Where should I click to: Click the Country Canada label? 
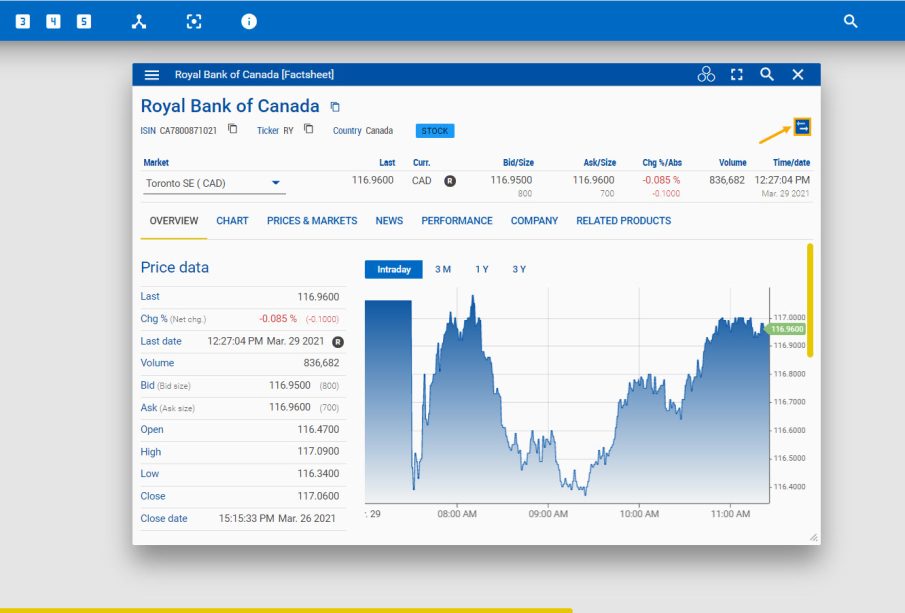coord(362,130)
